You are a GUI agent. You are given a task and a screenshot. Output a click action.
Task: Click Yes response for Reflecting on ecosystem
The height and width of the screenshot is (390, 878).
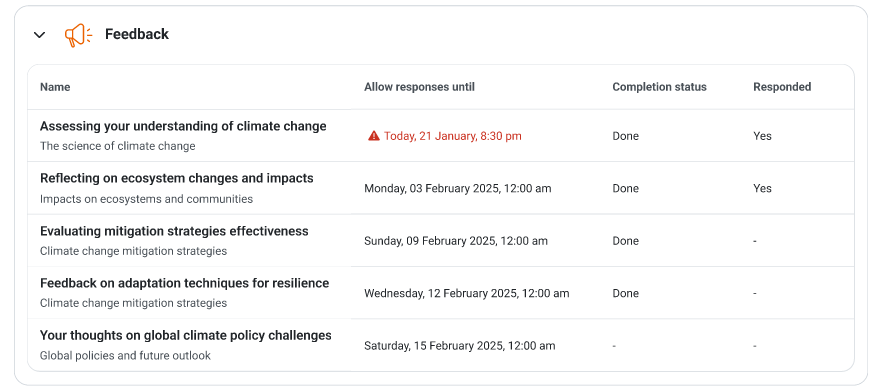762,188
